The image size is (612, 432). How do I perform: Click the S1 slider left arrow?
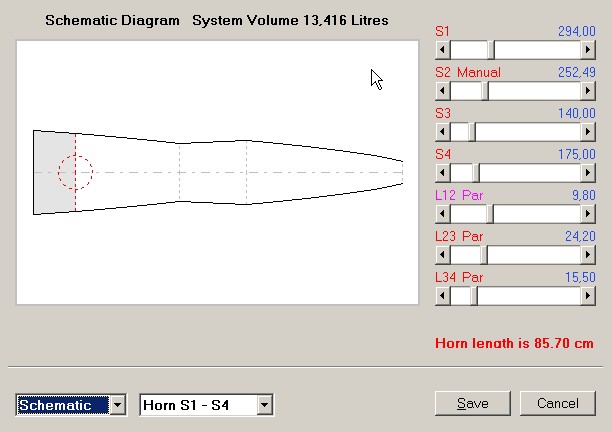tap(442, 50)
